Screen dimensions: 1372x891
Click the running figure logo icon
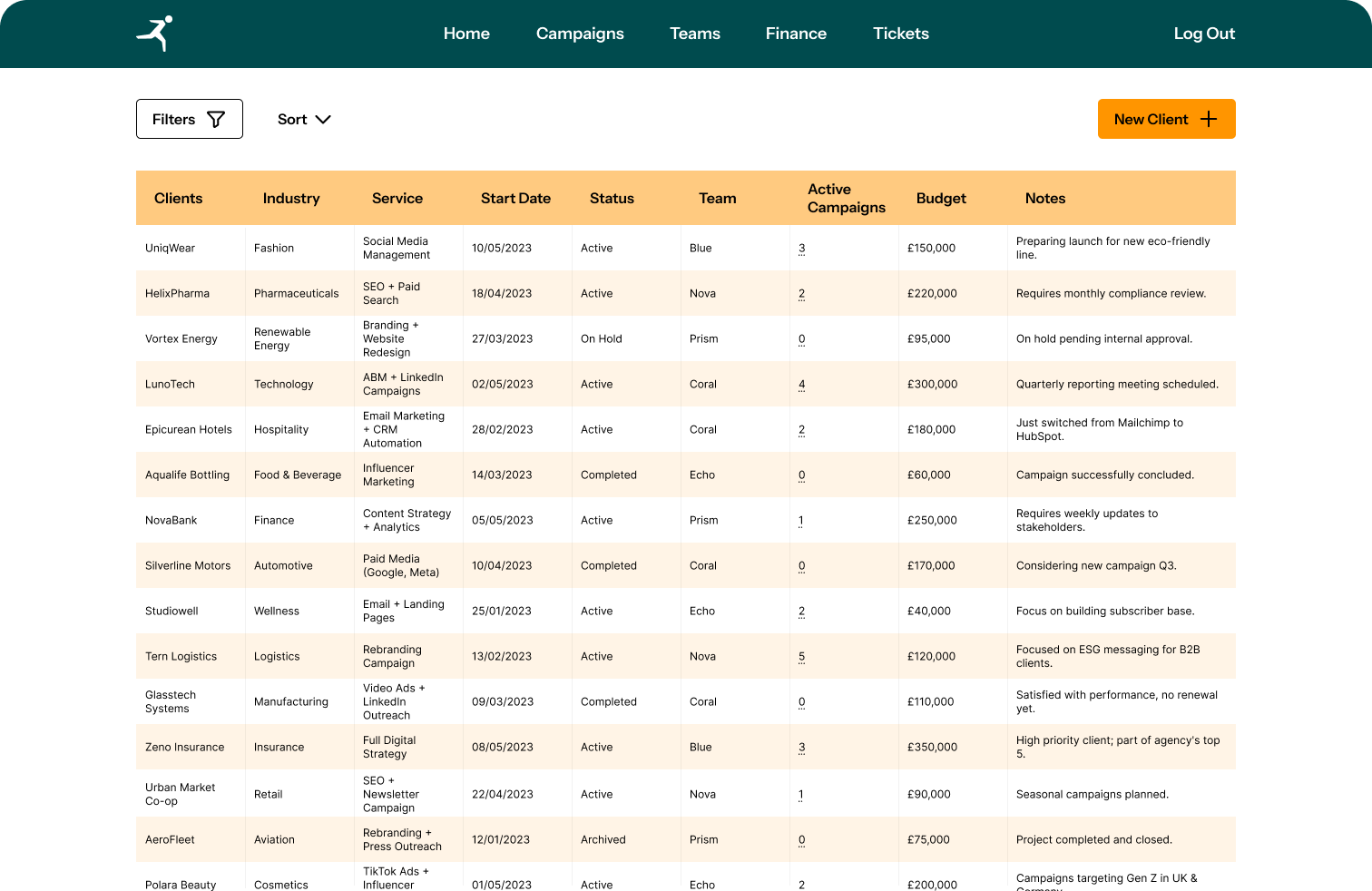pos(155,34)
